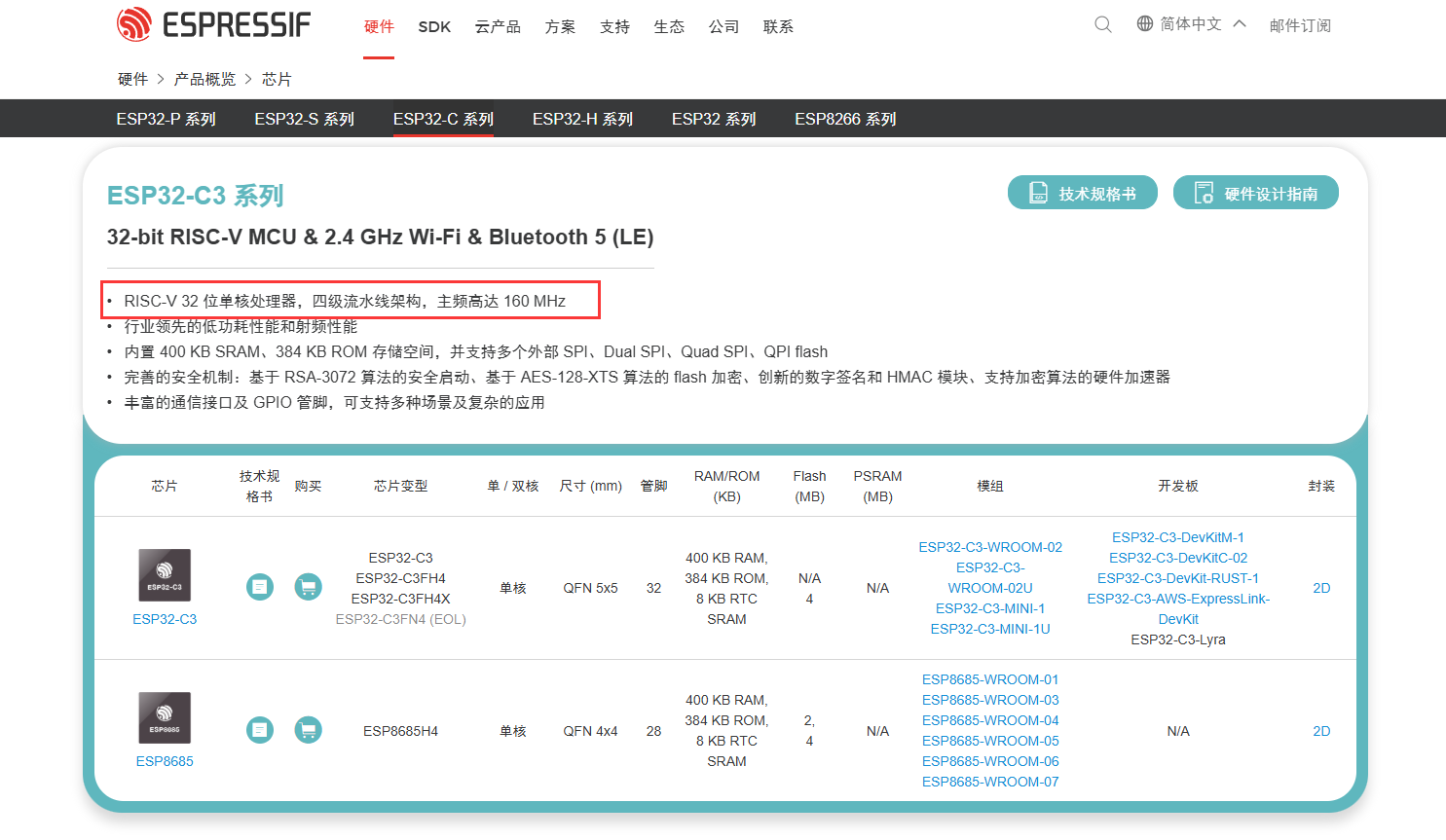Open ESP8685-WROOM-06 module link
The image size is (1446, 840).
pos(990,761)
